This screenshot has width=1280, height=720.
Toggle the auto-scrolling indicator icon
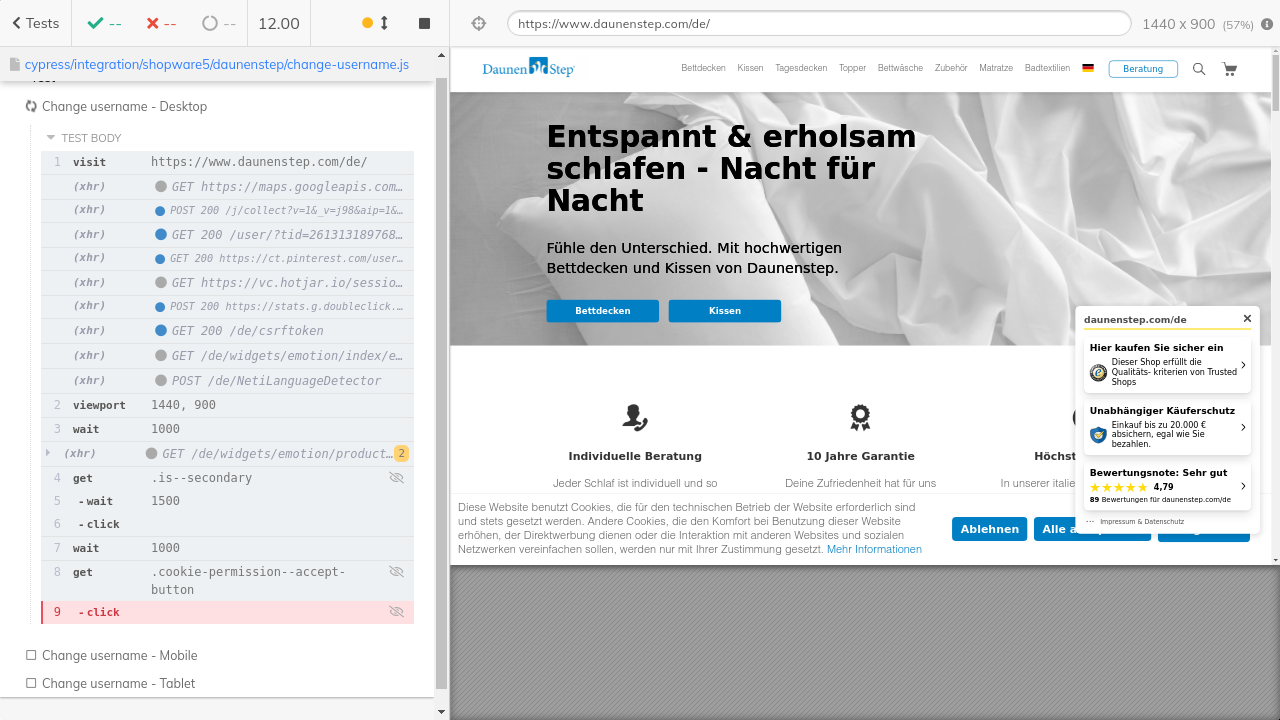click(376, 23)
